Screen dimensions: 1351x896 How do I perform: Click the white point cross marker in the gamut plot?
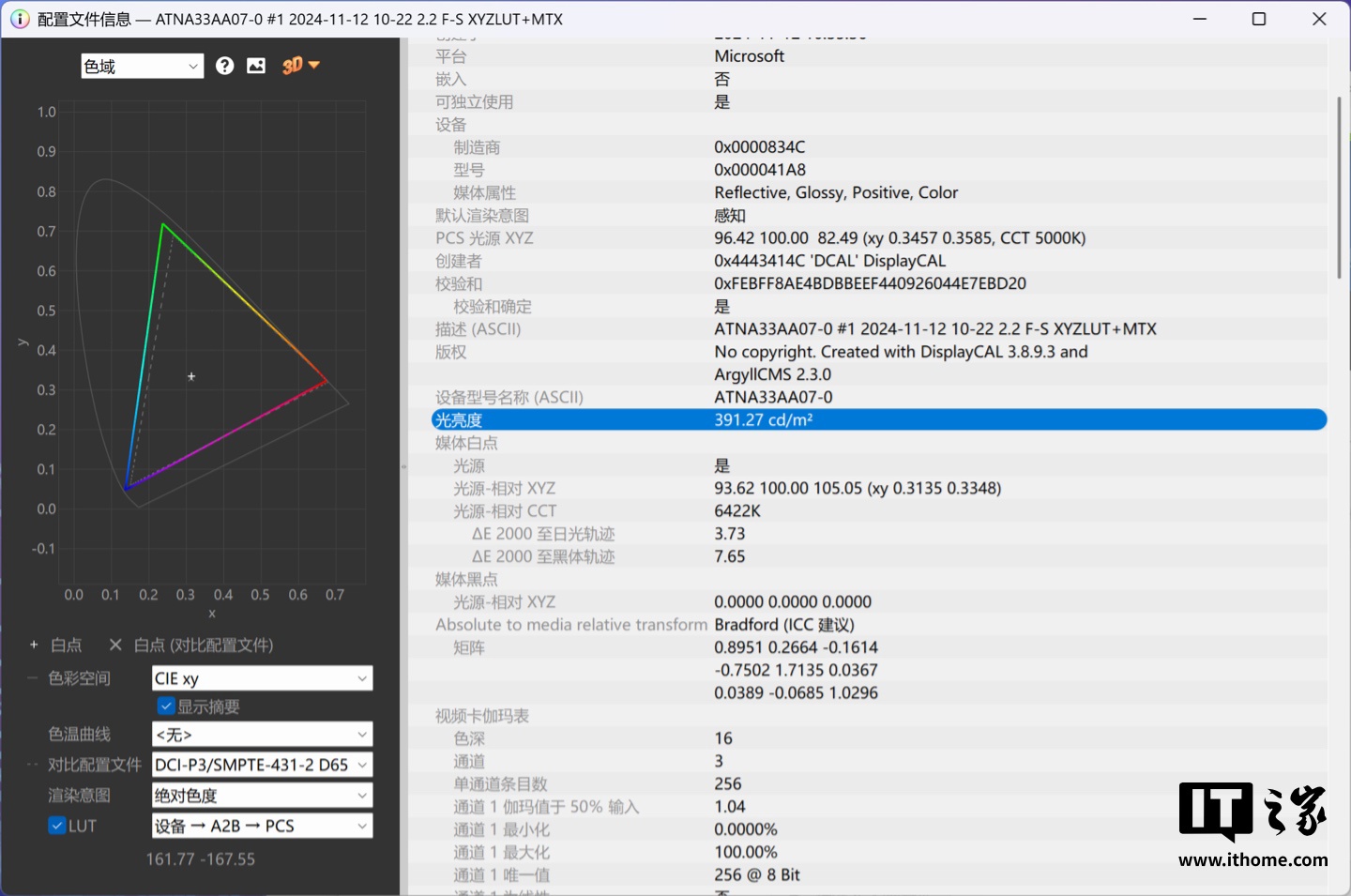(x=191, y=376)
